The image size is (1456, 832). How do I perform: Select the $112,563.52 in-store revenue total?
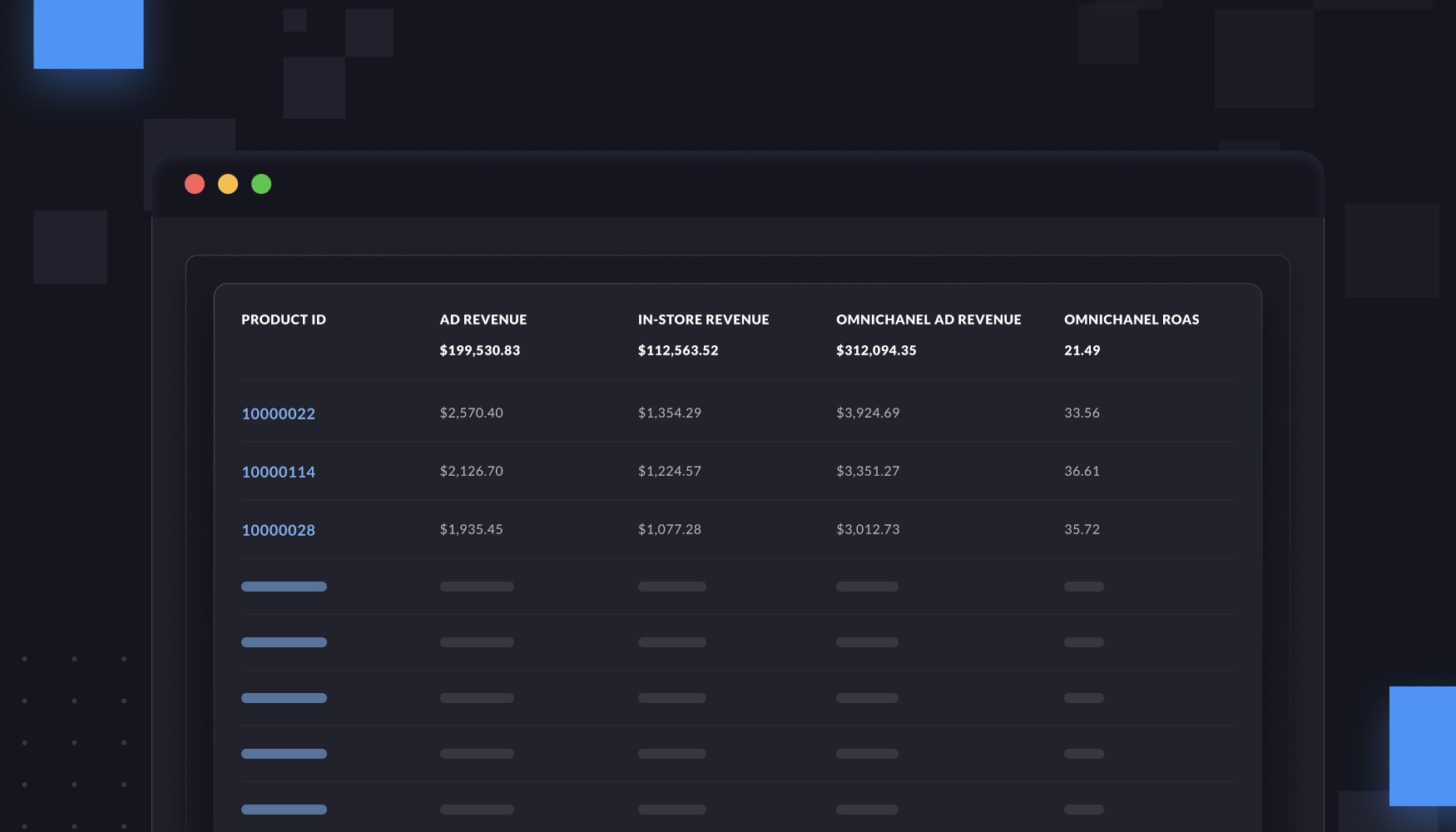pos(677,350)
